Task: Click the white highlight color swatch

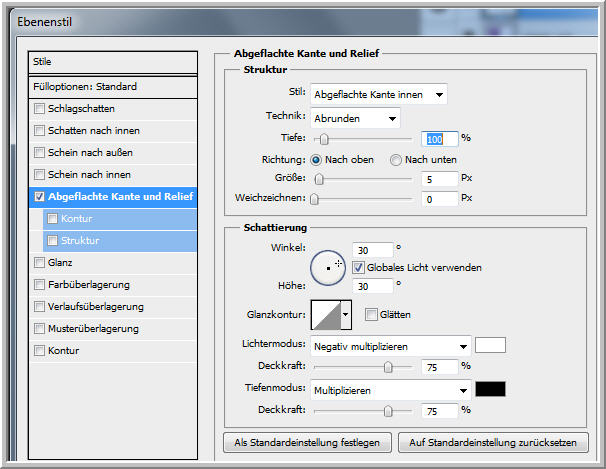Action: click(x=490, y=345)
